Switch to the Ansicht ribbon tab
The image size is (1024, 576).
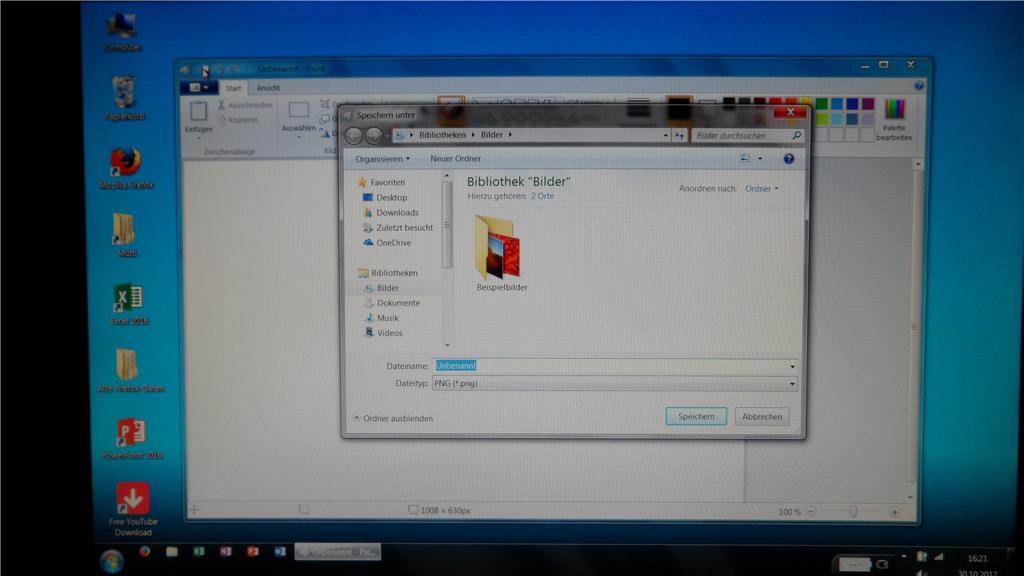point(268,88)
